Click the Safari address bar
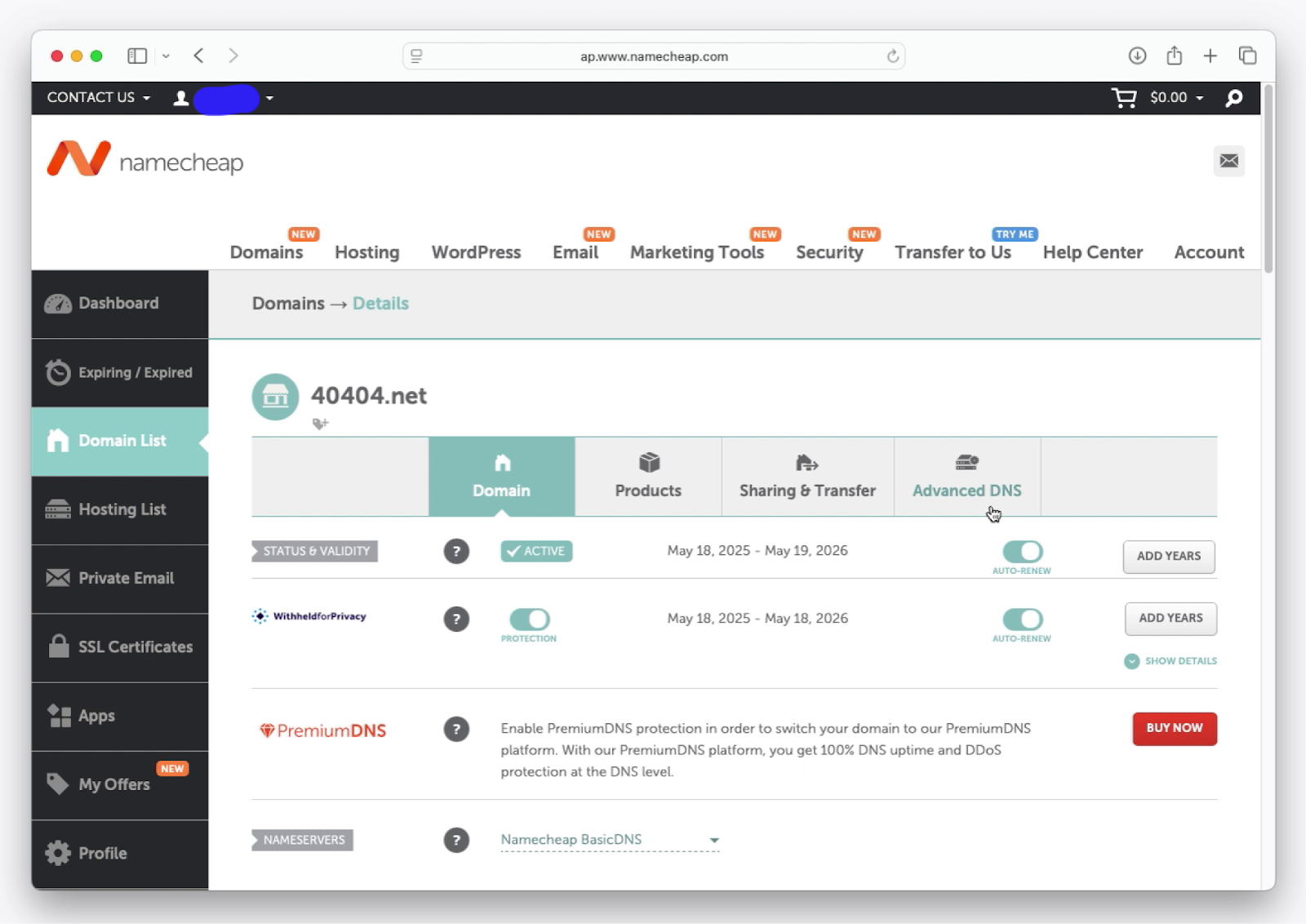Screen dimensions: 1306x924 coord(653,56)
